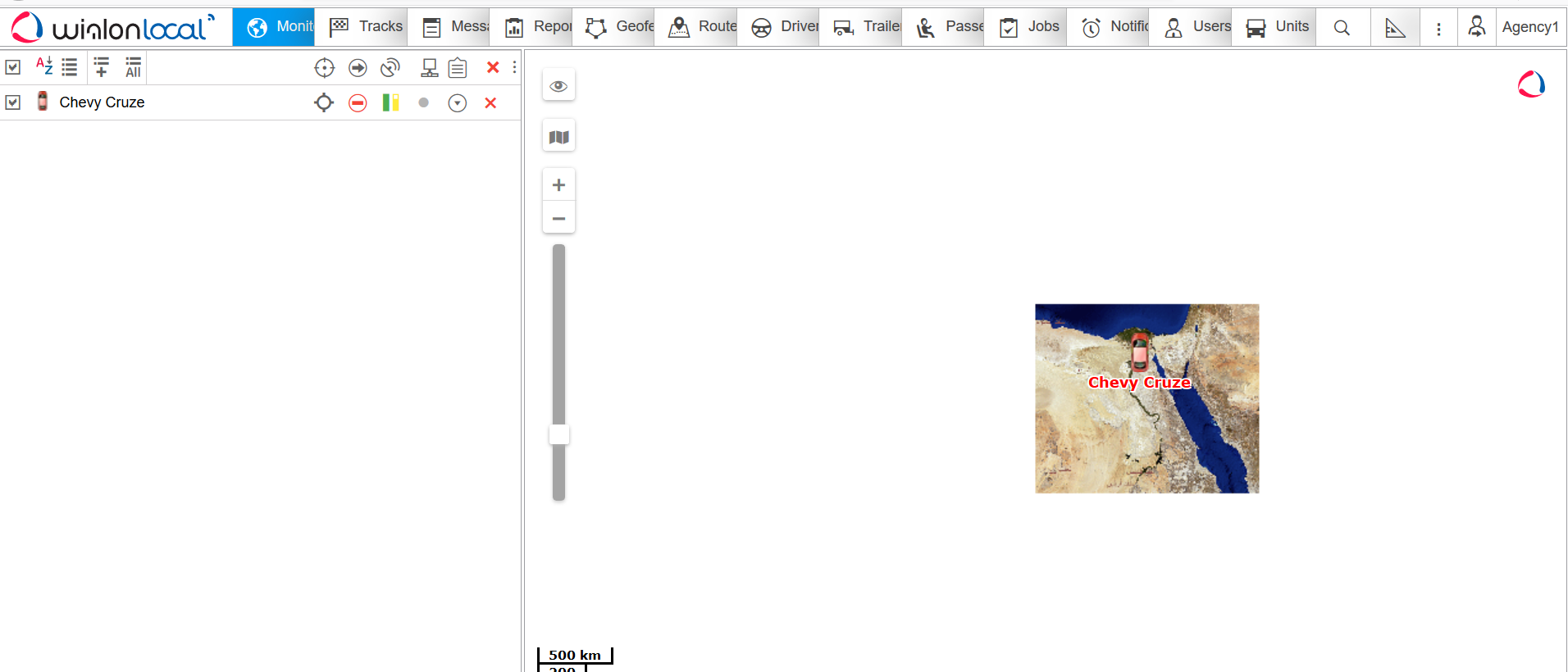Click the map zoom in plus button

[x=558, y=185]
